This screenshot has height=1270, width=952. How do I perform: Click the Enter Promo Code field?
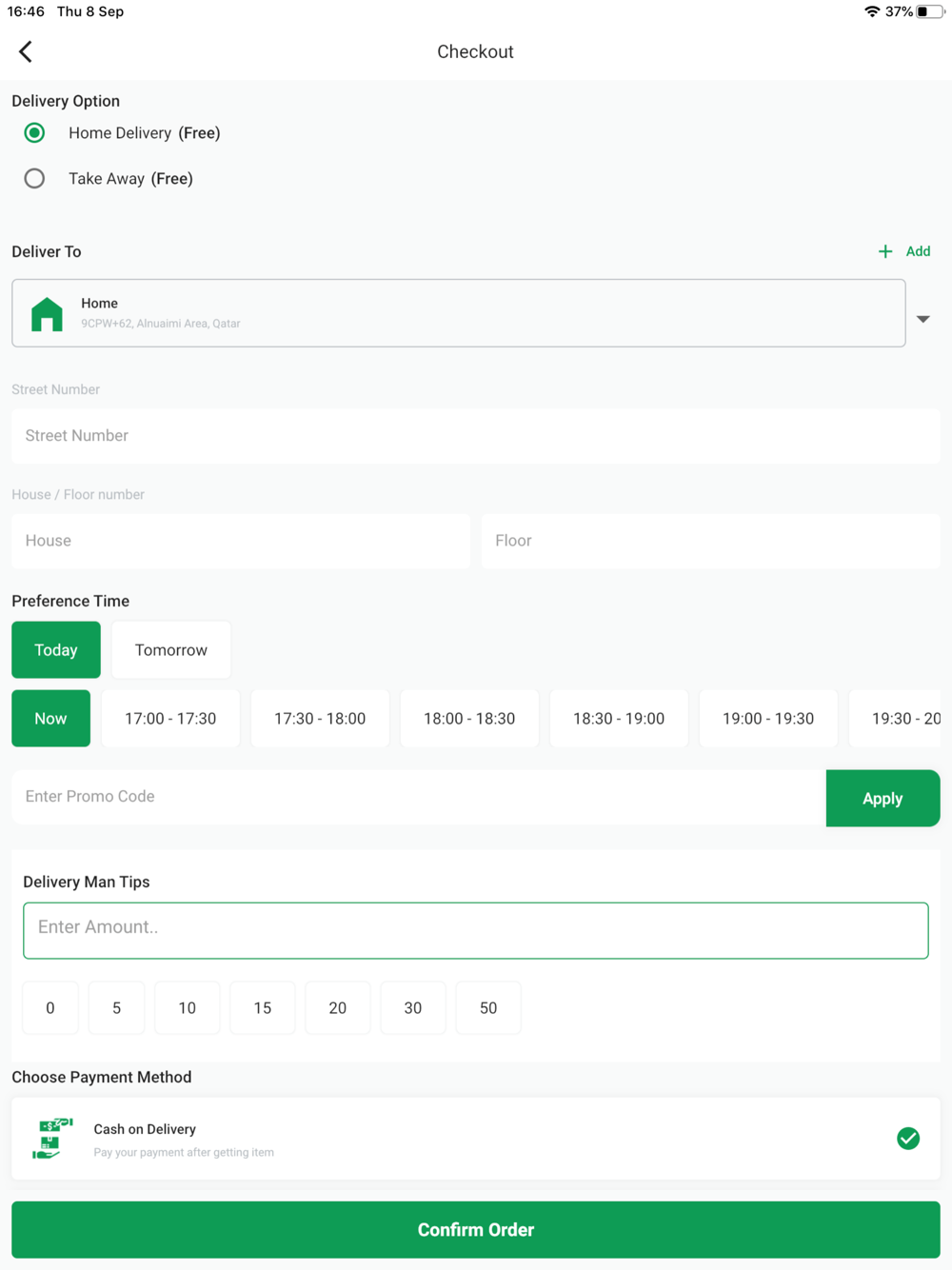[419, 797]
